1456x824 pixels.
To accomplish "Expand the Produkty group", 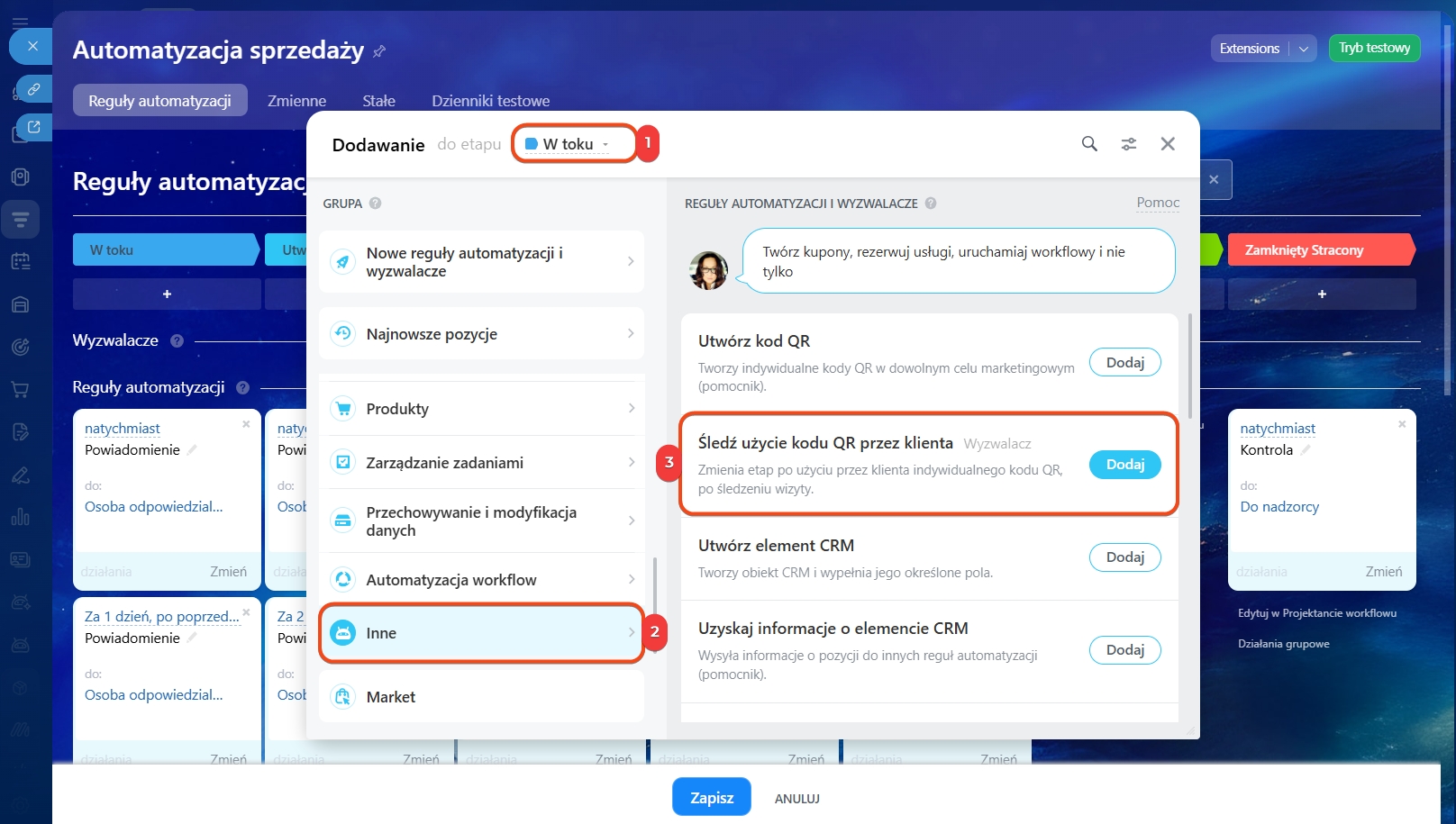I will [481, 409].
